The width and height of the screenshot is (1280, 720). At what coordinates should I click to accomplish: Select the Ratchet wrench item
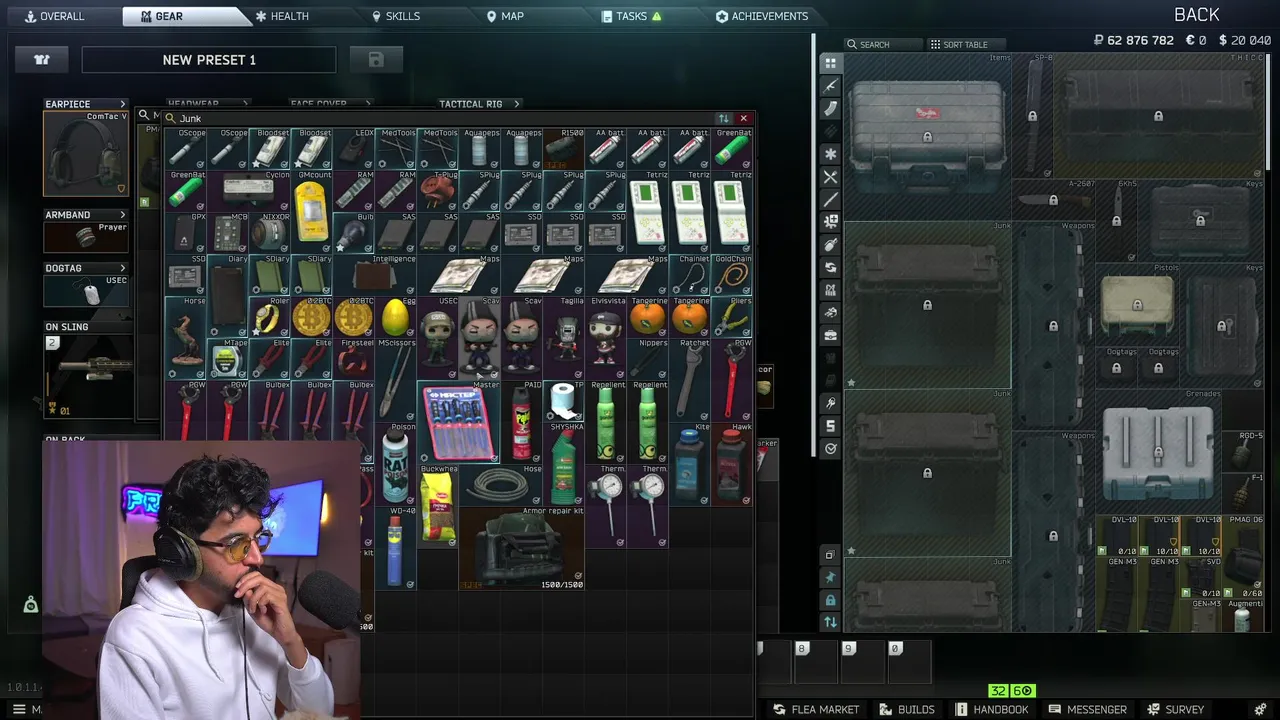click(x=689, y=380)
